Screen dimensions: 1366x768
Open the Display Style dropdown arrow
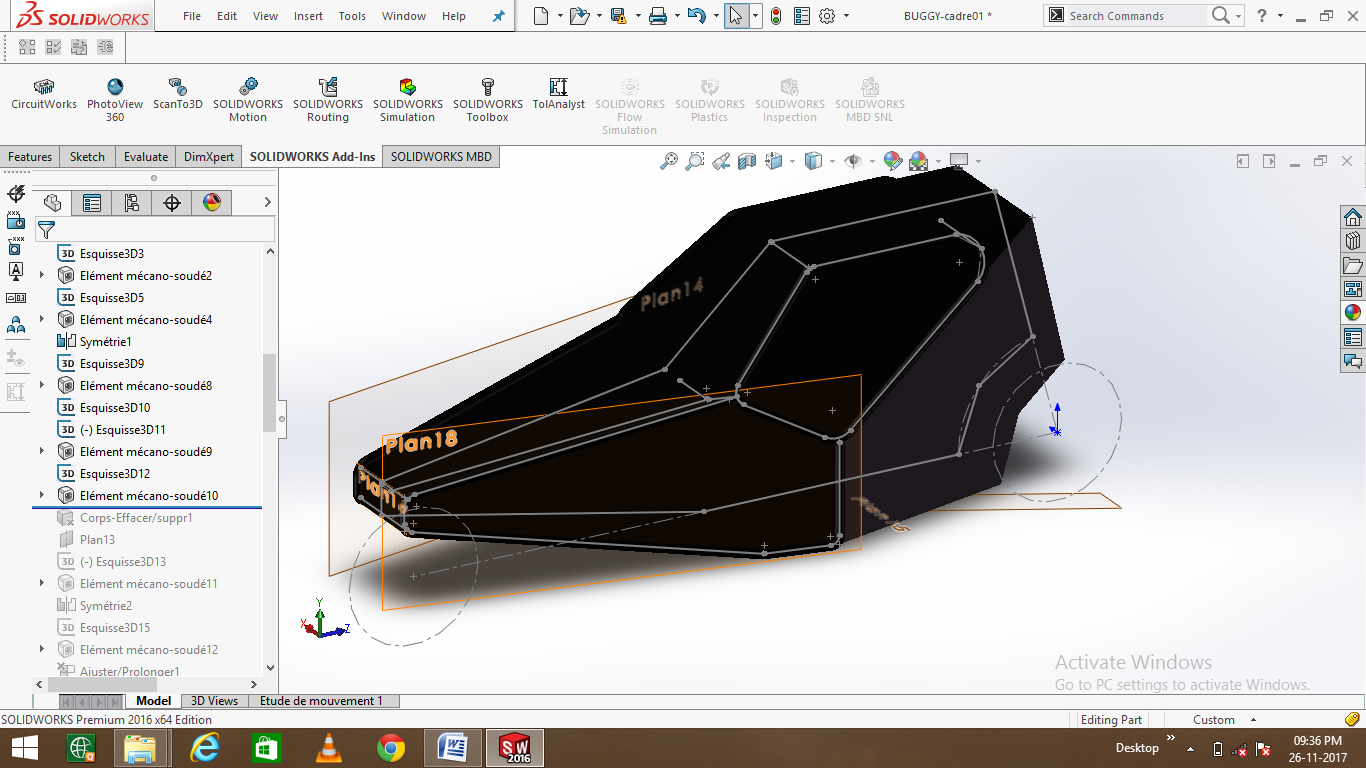pyautogui.click(x=831, y=161)
